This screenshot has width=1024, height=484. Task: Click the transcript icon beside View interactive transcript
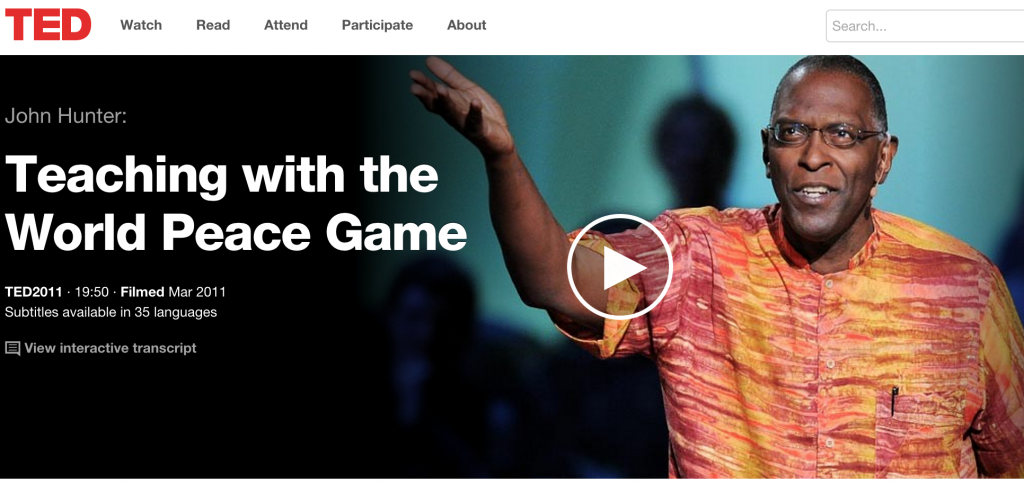(12, 348)
